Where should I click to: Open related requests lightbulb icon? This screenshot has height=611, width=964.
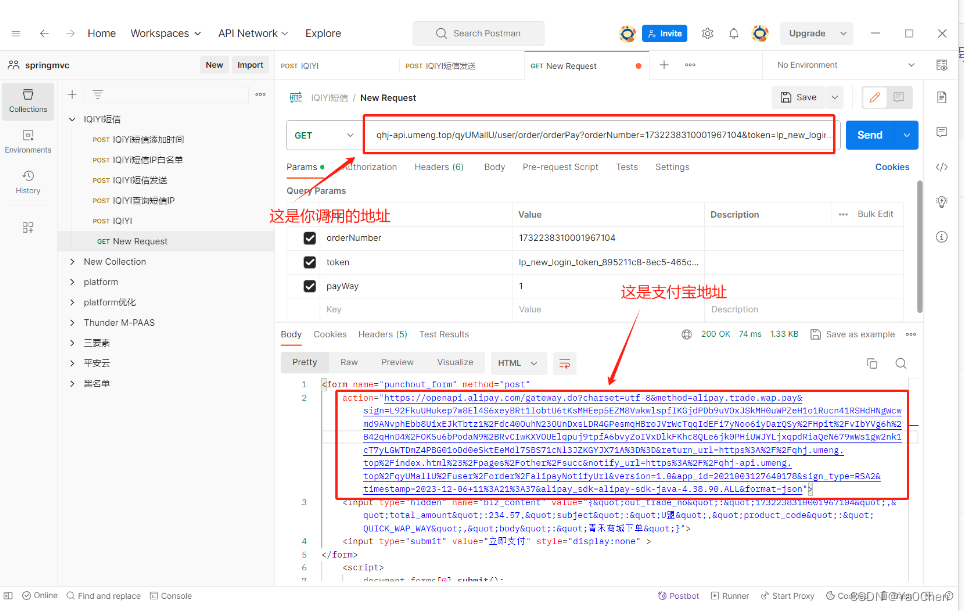[941, 202]
